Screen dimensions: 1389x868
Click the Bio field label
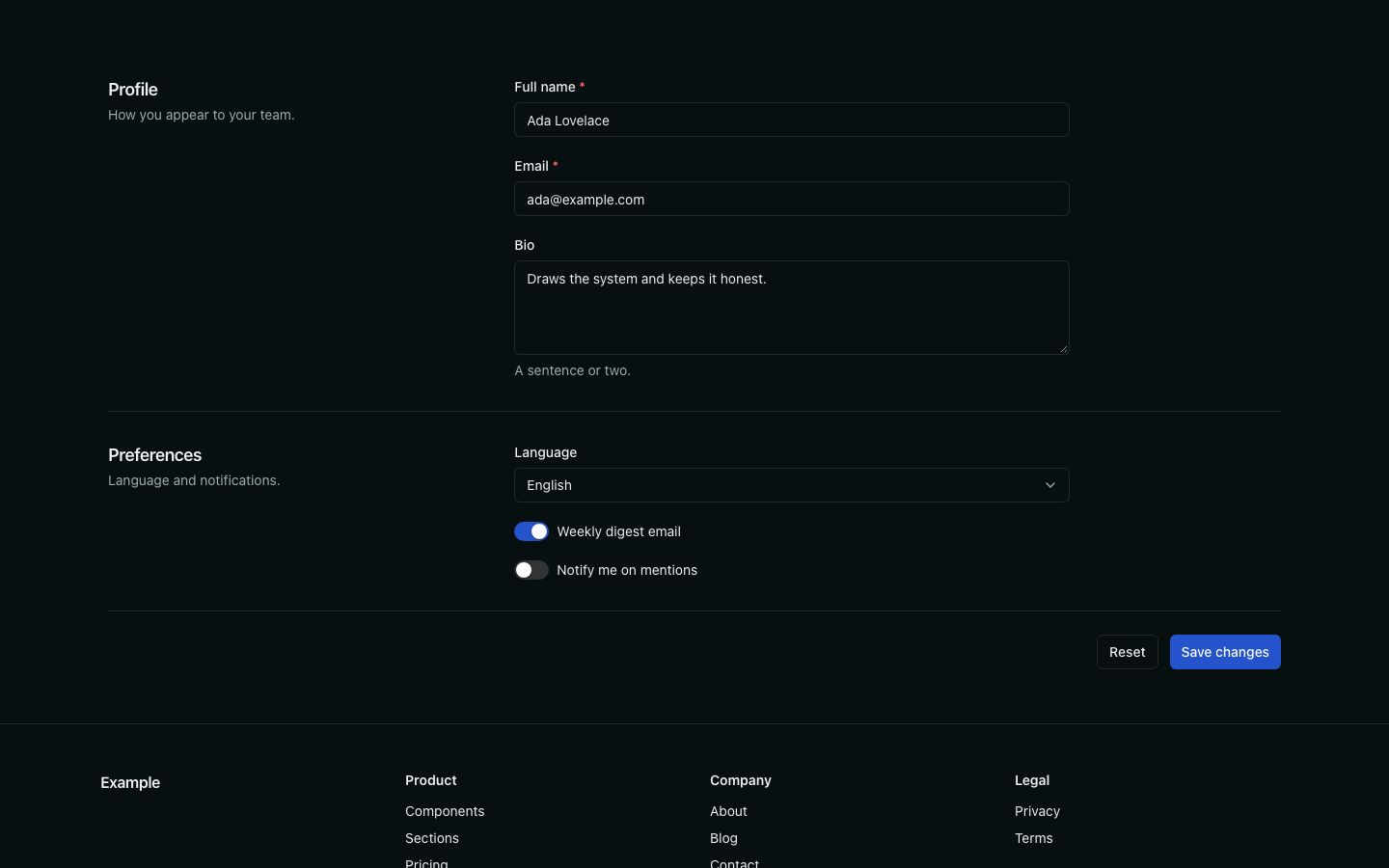(524, 245)
